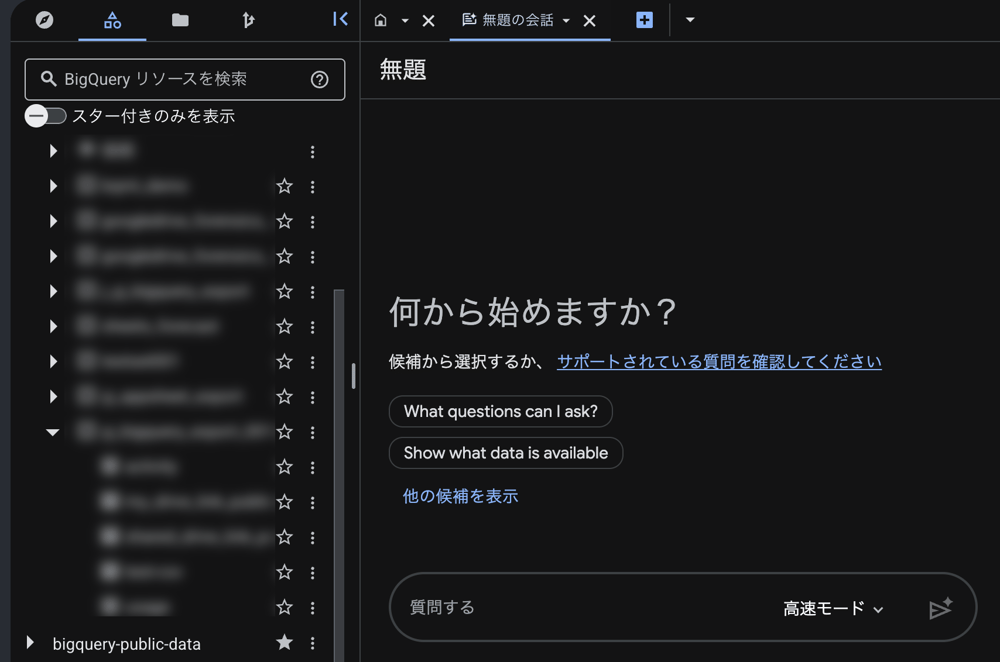Click the 質問する input field

(587, 607)
